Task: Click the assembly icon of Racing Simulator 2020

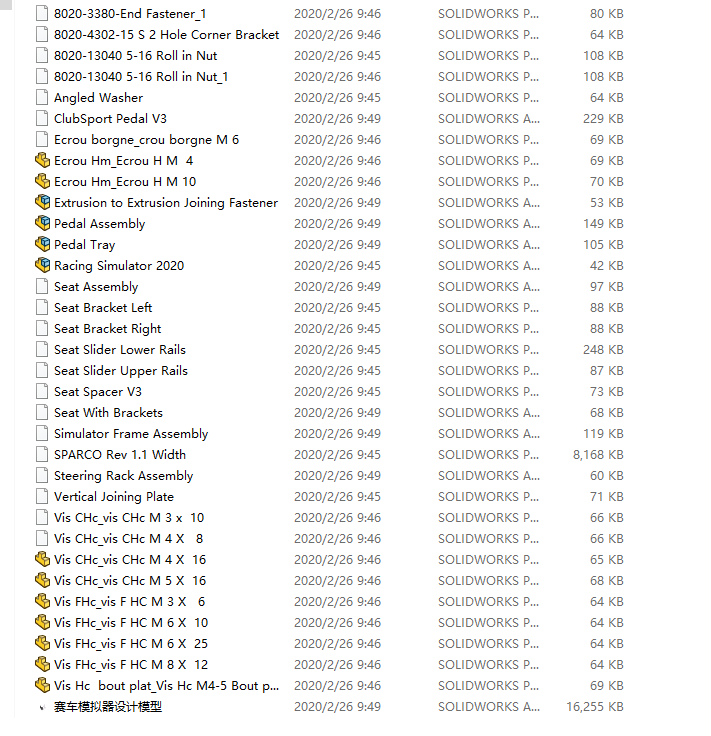Action: (x=42, y=266)
